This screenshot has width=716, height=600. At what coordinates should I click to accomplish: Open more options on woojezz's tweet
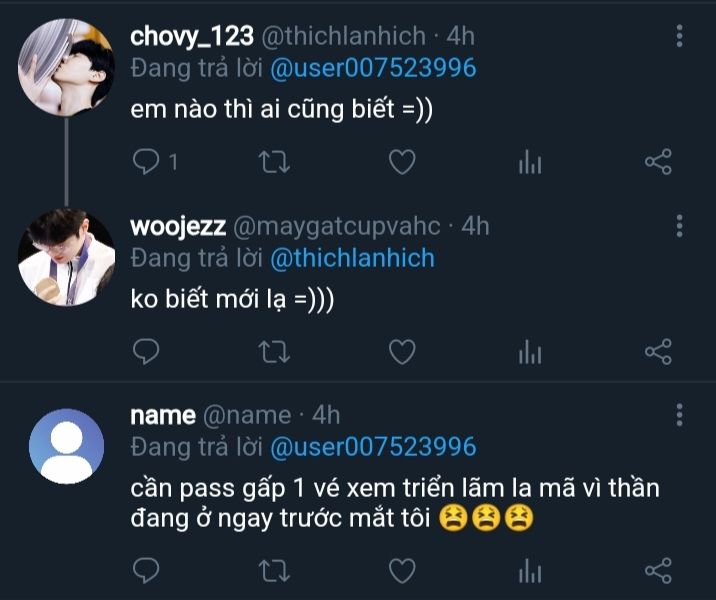click(680, 226)
